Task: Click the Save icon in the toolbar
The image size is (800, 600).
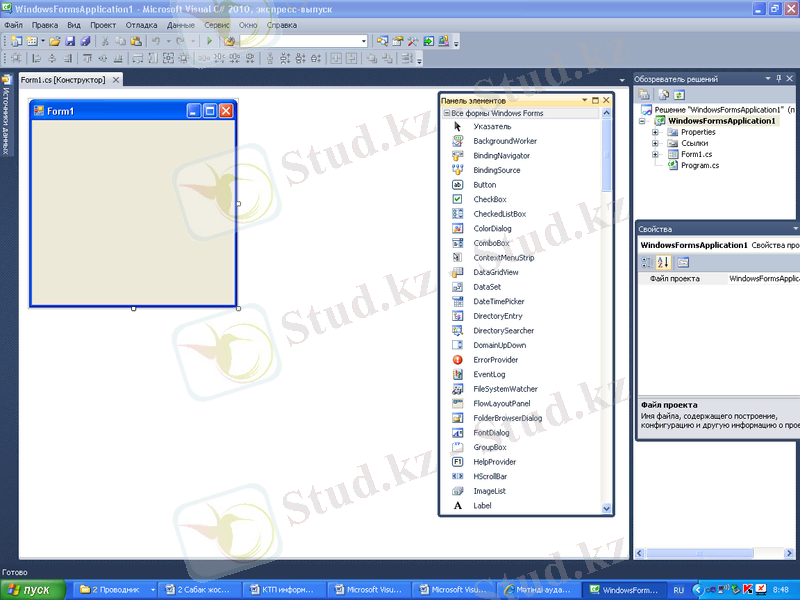Action: point(70,41)
